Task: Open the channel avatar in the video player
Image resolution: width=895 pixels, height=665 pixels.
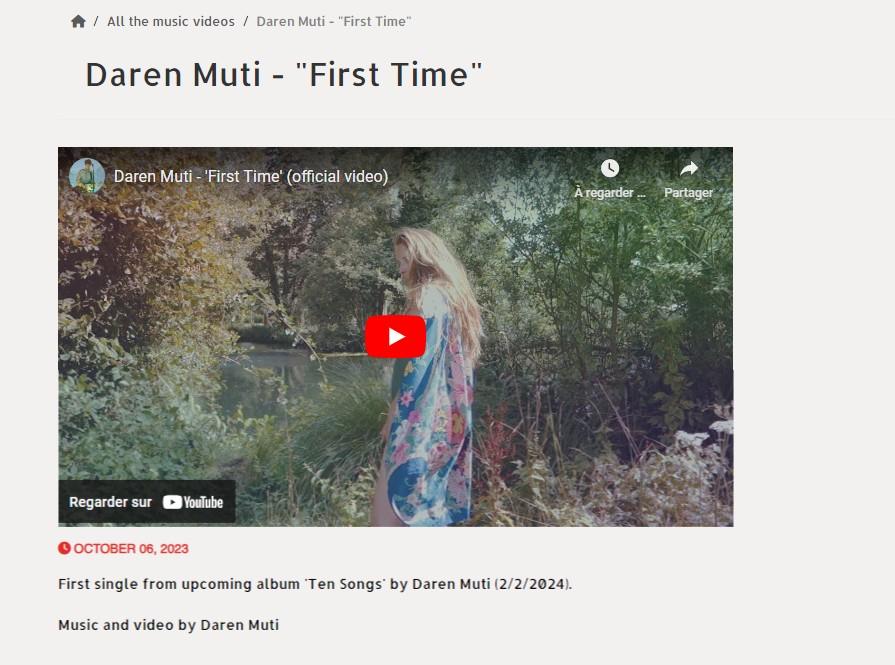Action: pos(87,176)
